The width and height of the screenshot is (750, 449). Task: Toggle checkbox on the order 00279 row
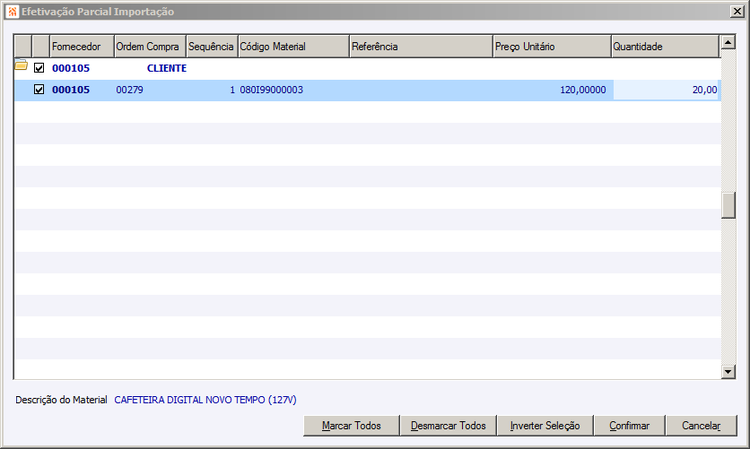(39, 89)
